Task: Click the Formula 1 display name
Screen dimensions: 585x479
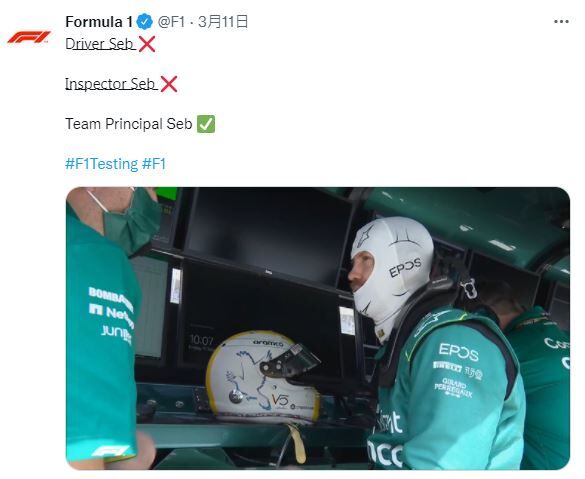Action: (x=99, y=22)
